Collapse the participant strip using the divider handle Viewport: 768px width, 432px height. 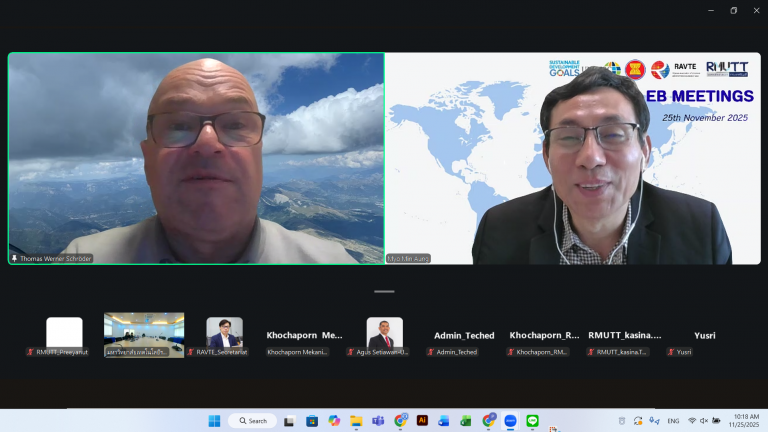[384, 292]
